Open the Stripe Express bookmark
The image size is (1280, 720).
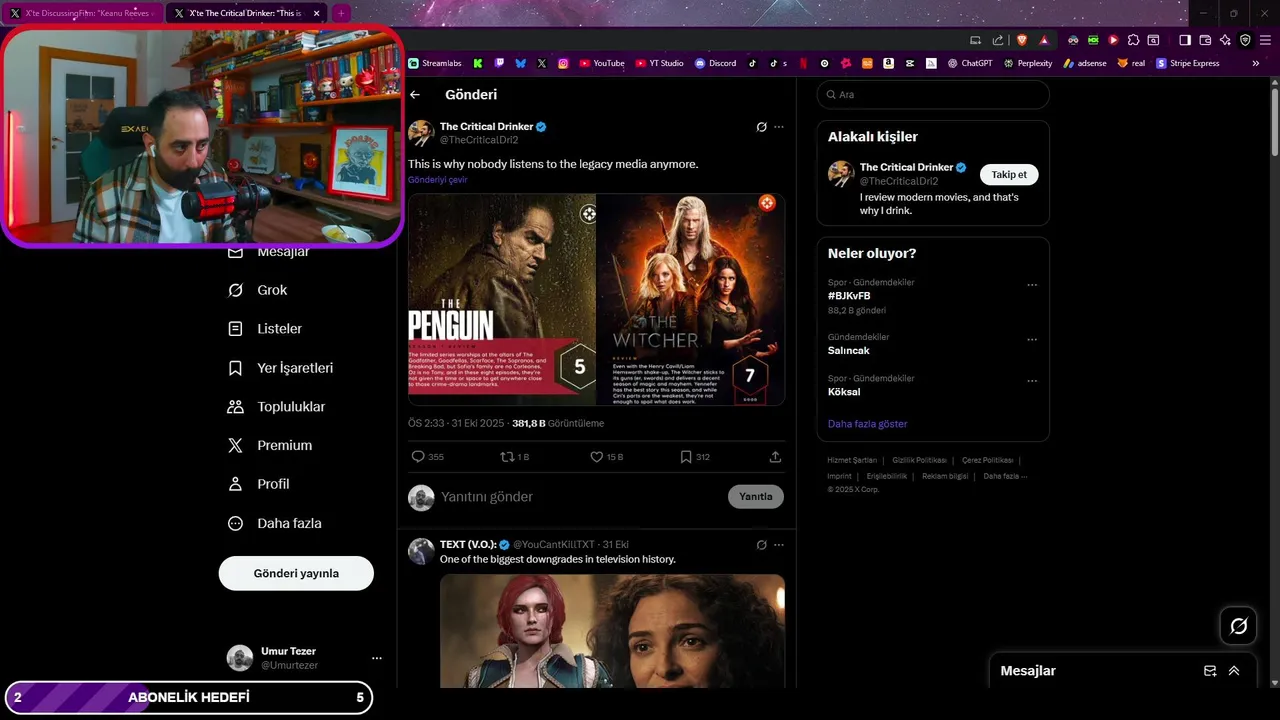1188,63
